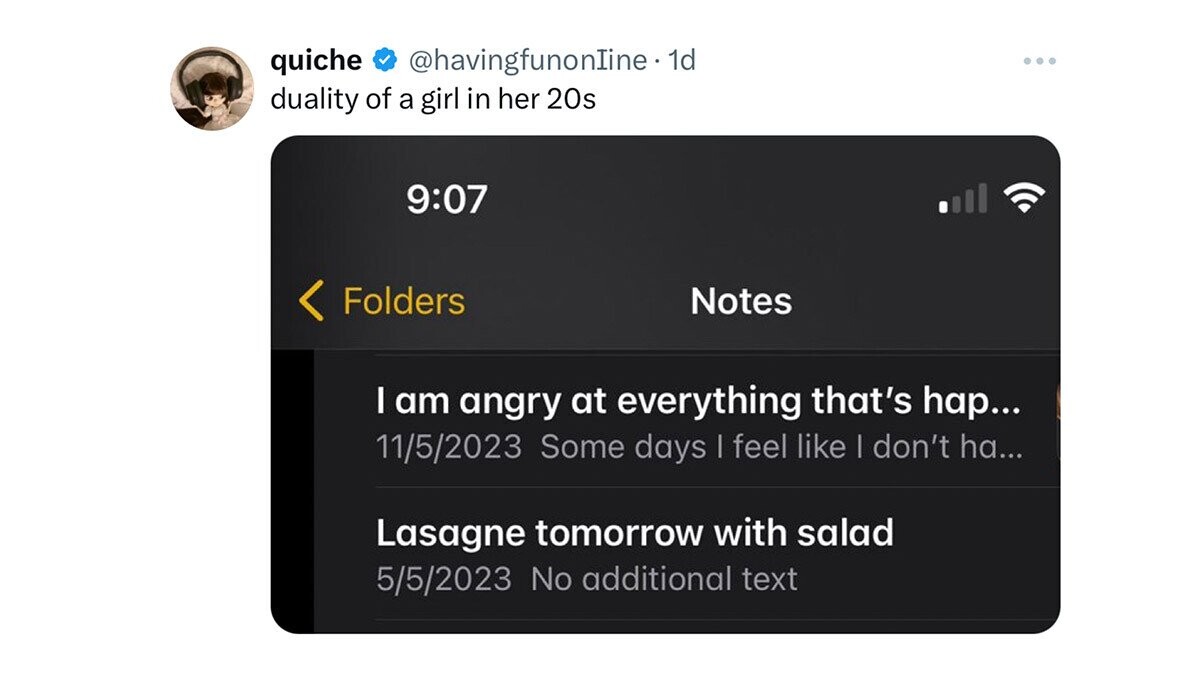The image size is (1200, 675).
Task: Open the thumbnail beside the angry note
Action: click(1057, 422)
